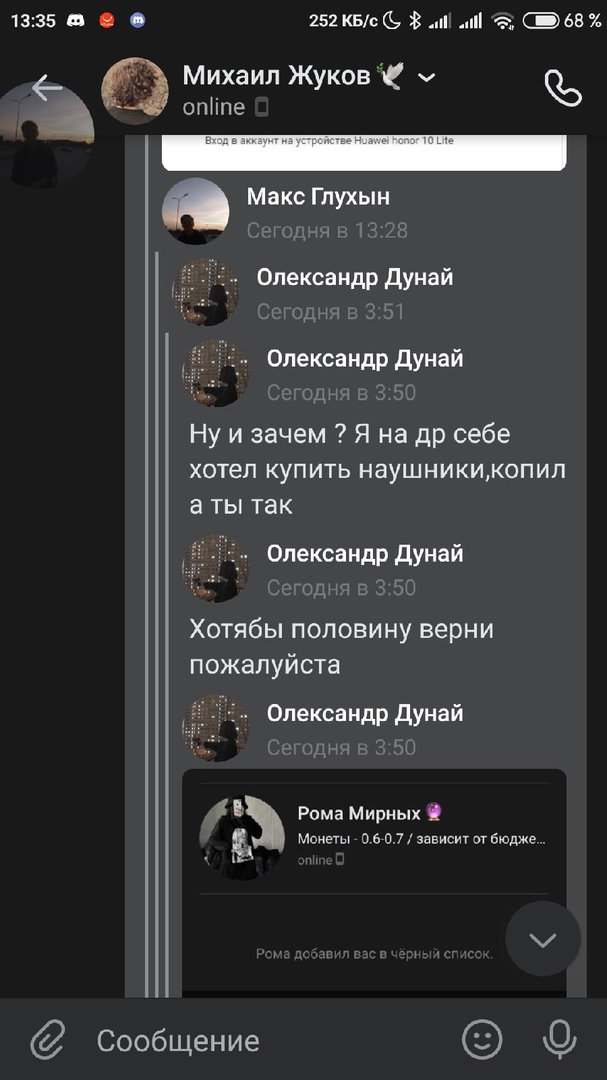Tap the back arrow icon

46,88
